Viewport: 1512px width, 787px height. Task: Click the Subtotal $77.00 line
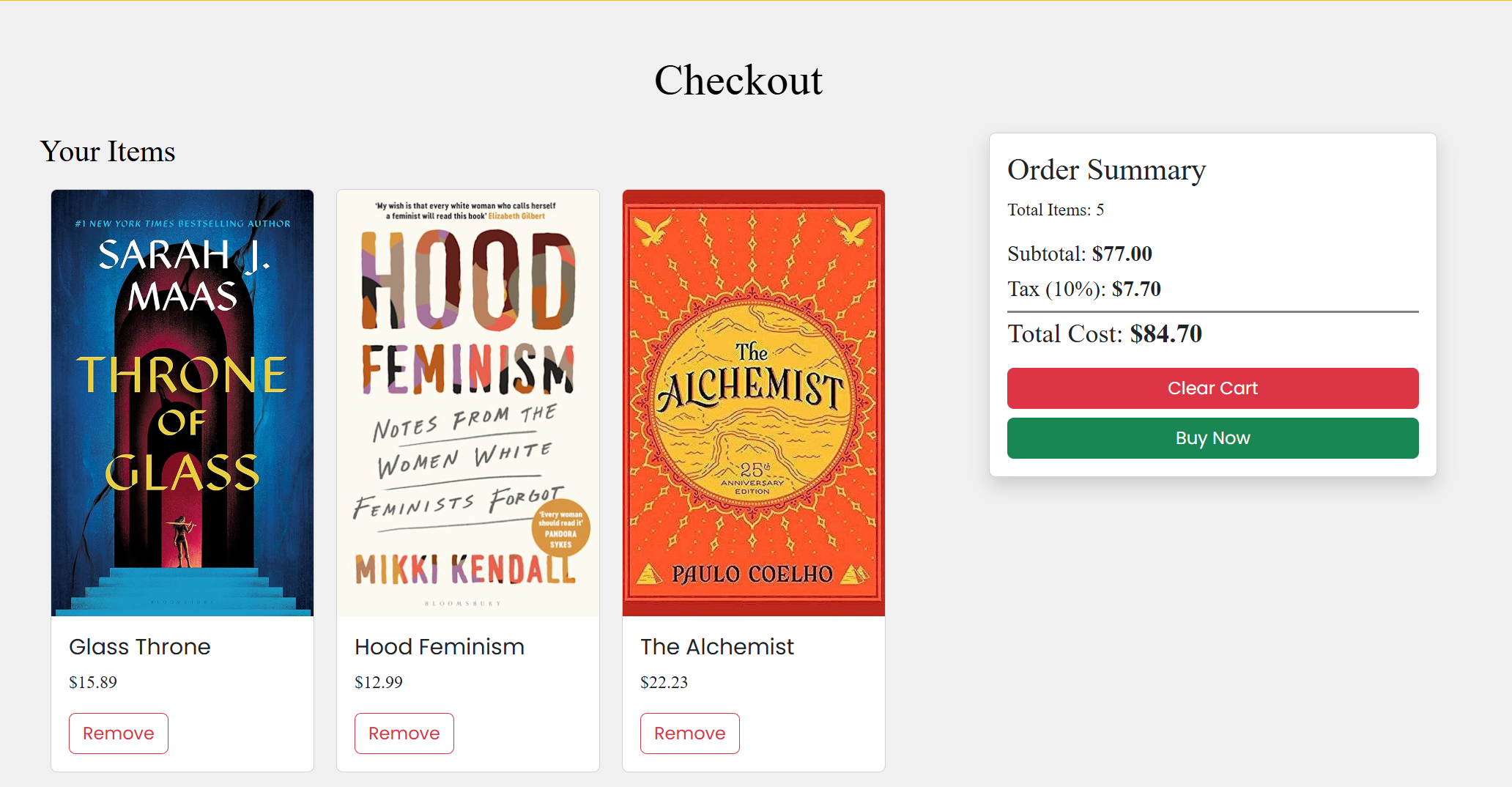point(1080,254)
